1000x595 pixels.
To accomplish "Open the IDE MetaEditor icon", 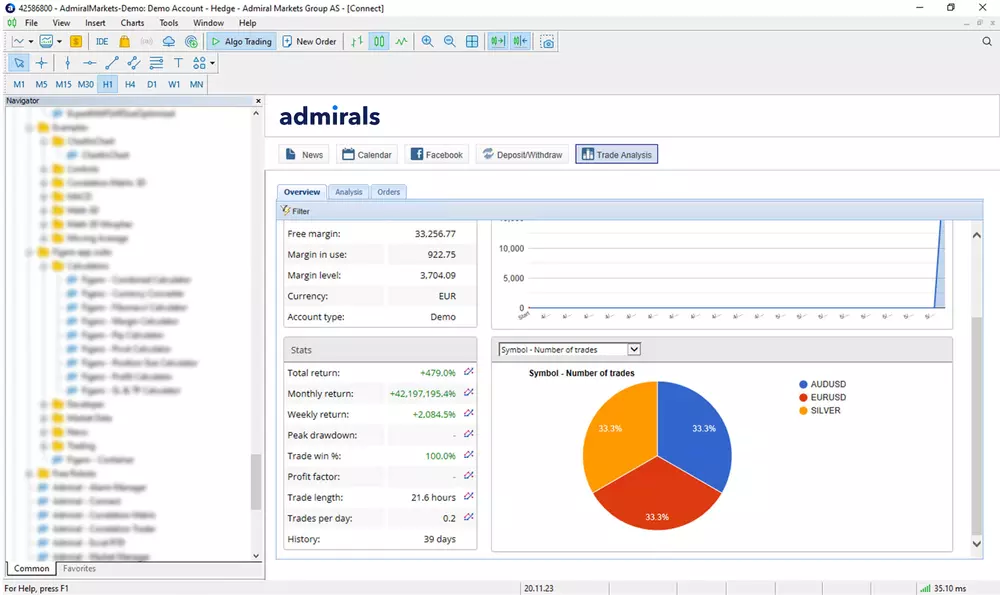I will (x=102, y=42).
